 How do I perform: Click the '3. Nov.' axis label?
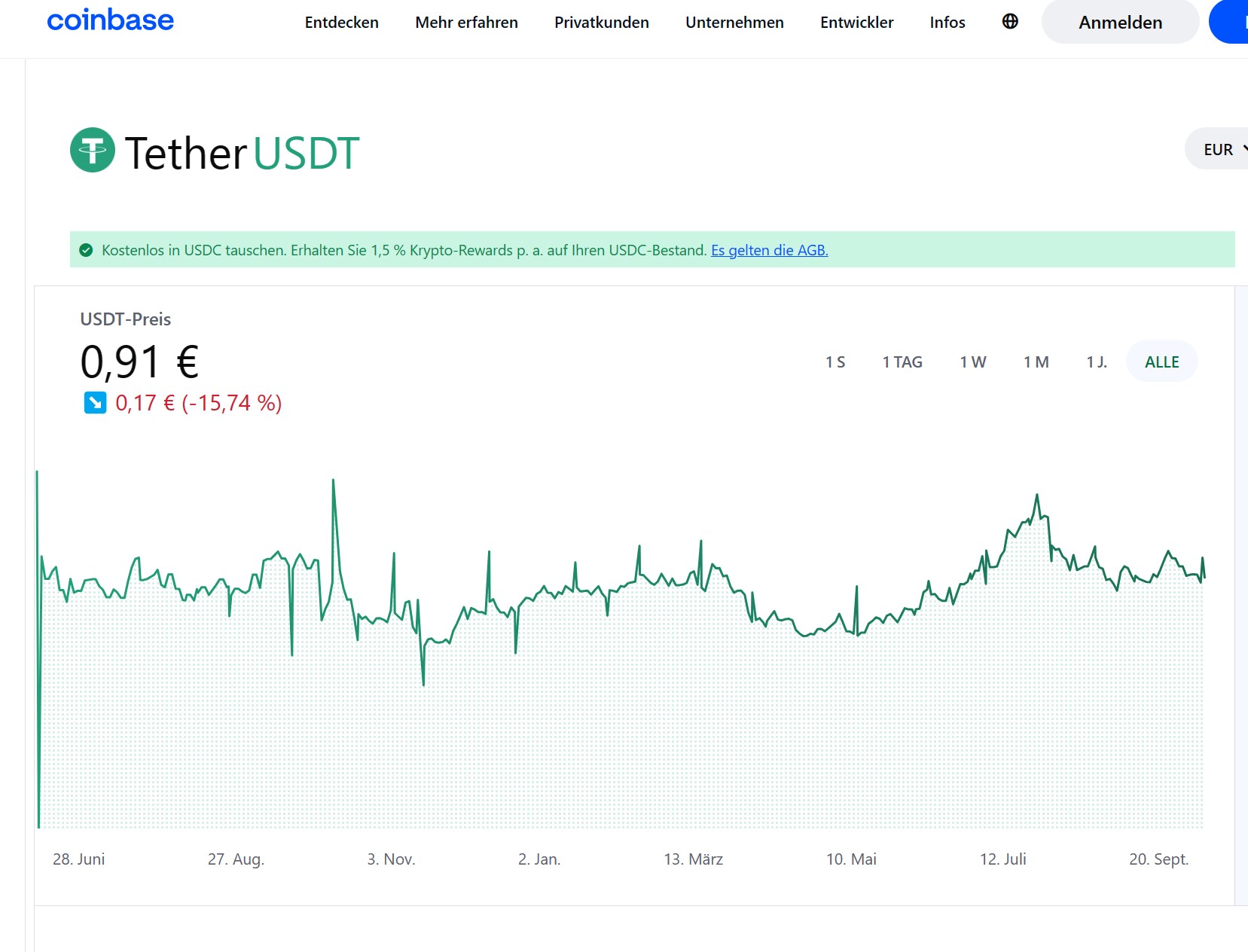[x=391, y=859]
